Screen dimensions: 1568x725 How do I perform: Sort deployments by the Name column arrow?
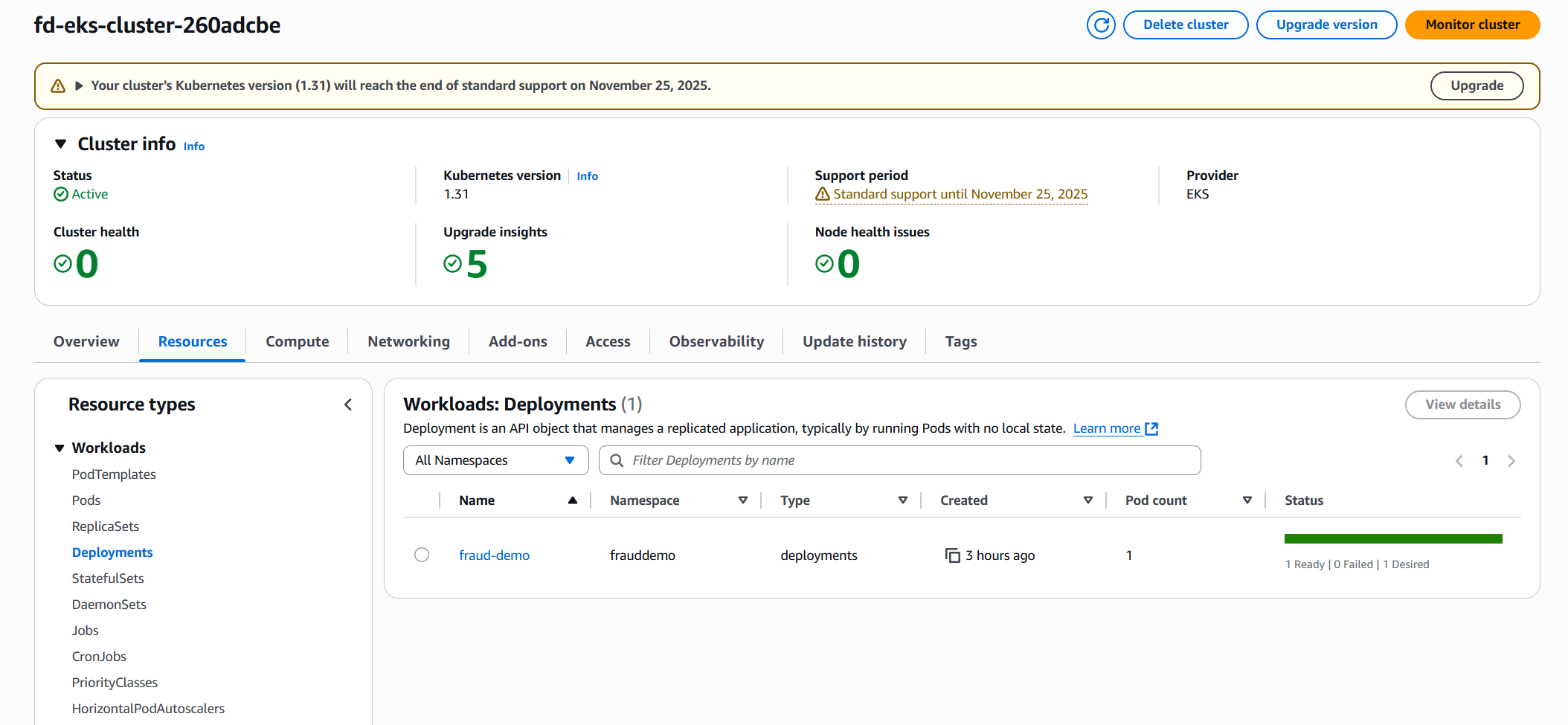(572, 500)
